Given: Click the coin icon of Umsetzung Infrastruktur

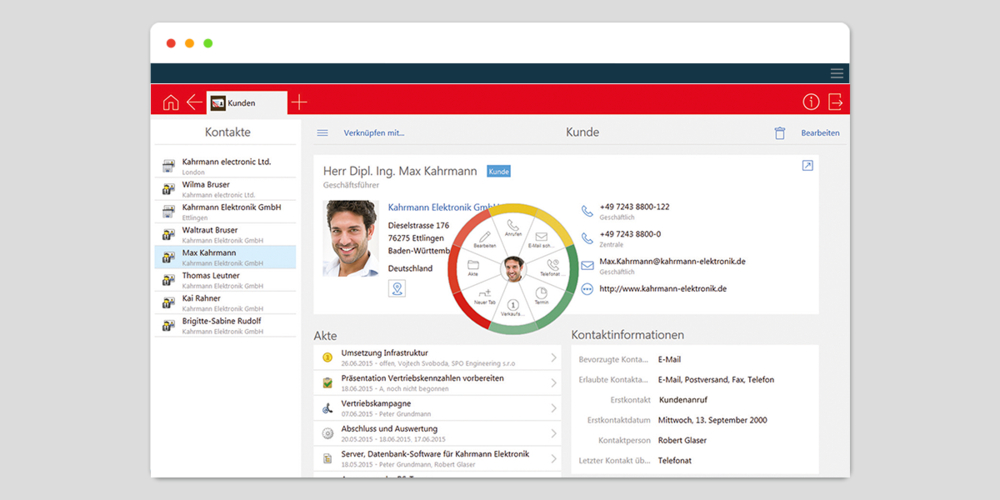Looking at the screenshot, I should [x=327, y=358].
